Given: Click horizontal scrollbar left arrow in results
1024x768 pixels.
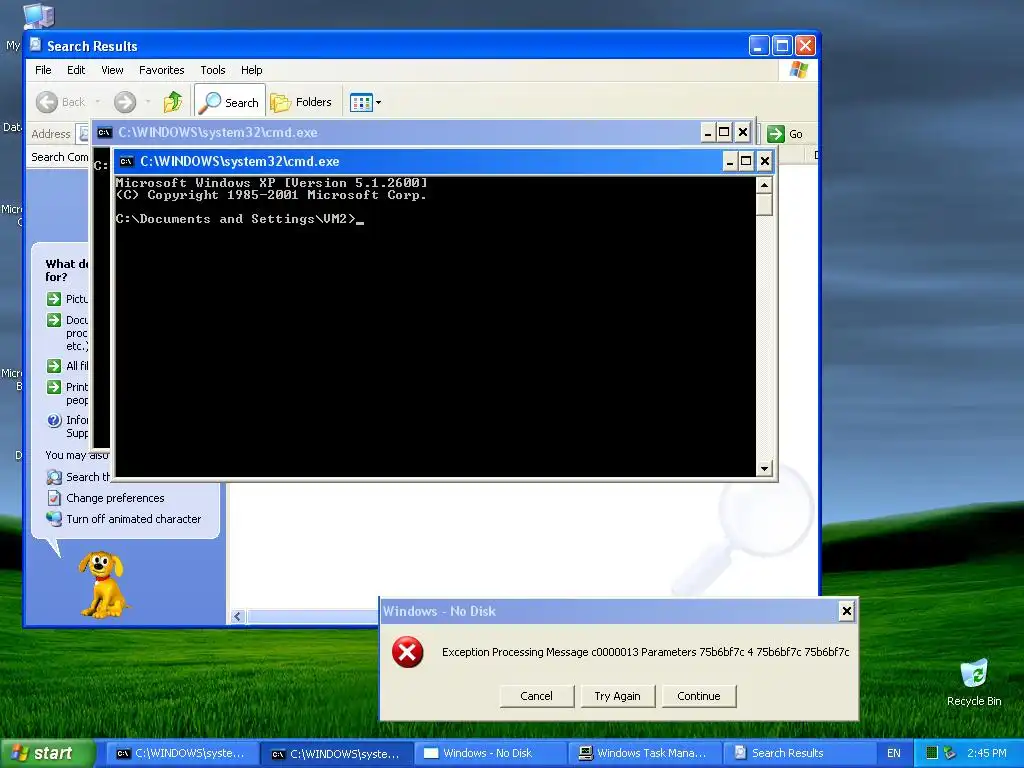Looking at the screenshot, I should 238,616.
